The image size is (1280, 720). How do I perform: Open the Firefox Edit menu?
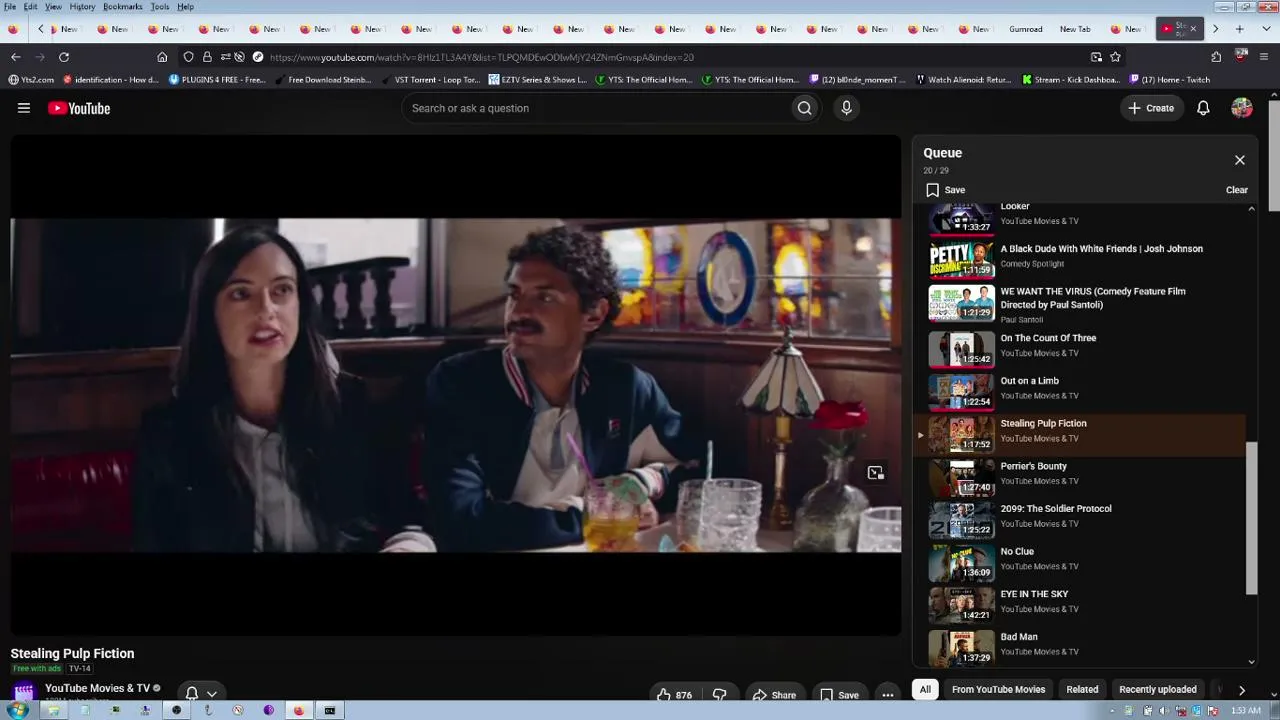[x=31, y=7]
